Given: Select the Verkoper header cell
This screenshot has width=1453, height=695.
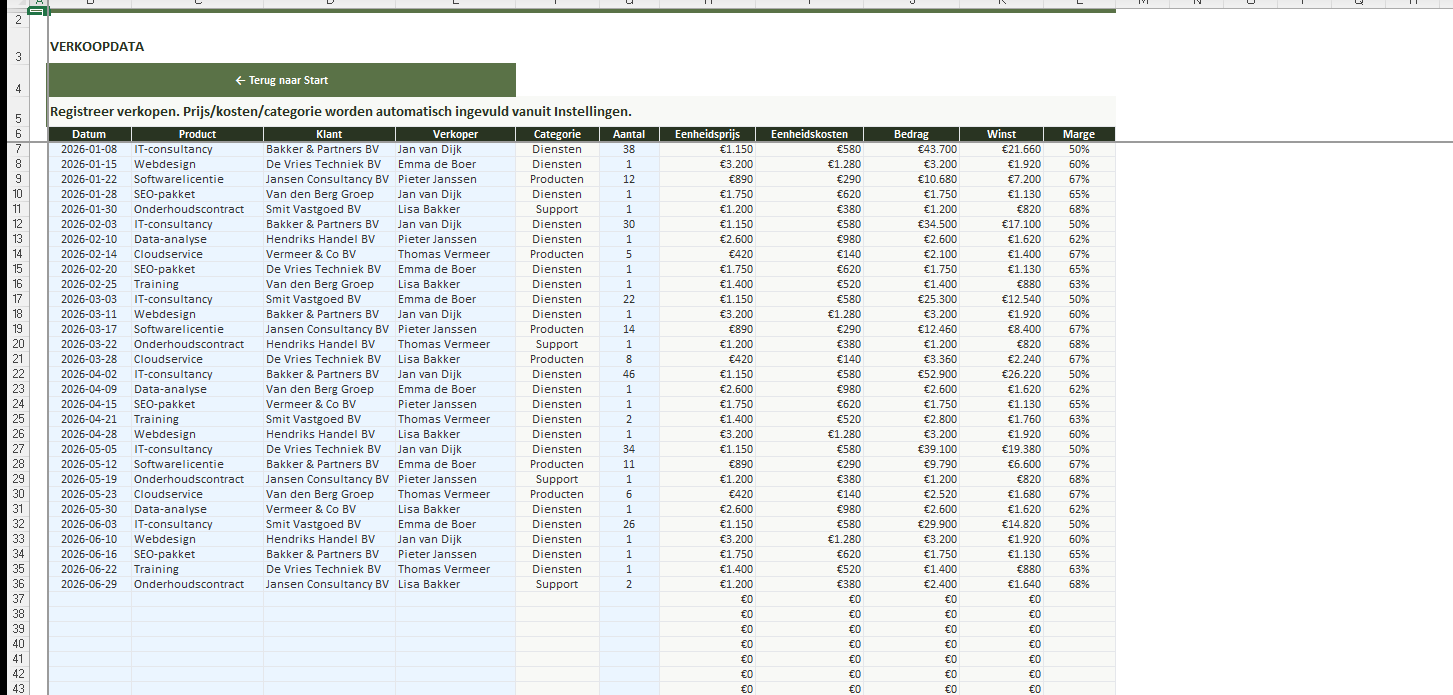Looking at the screenshot, I should [455, 134].
